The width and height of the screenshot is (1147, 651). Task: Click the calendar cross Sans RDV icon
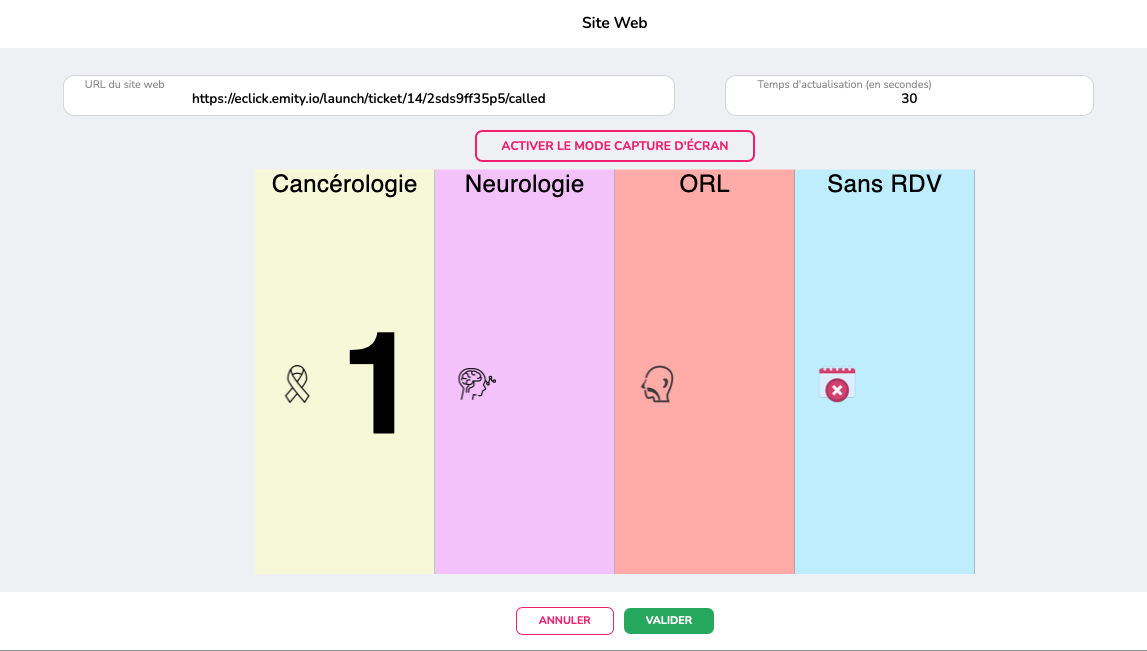[837, 384]
